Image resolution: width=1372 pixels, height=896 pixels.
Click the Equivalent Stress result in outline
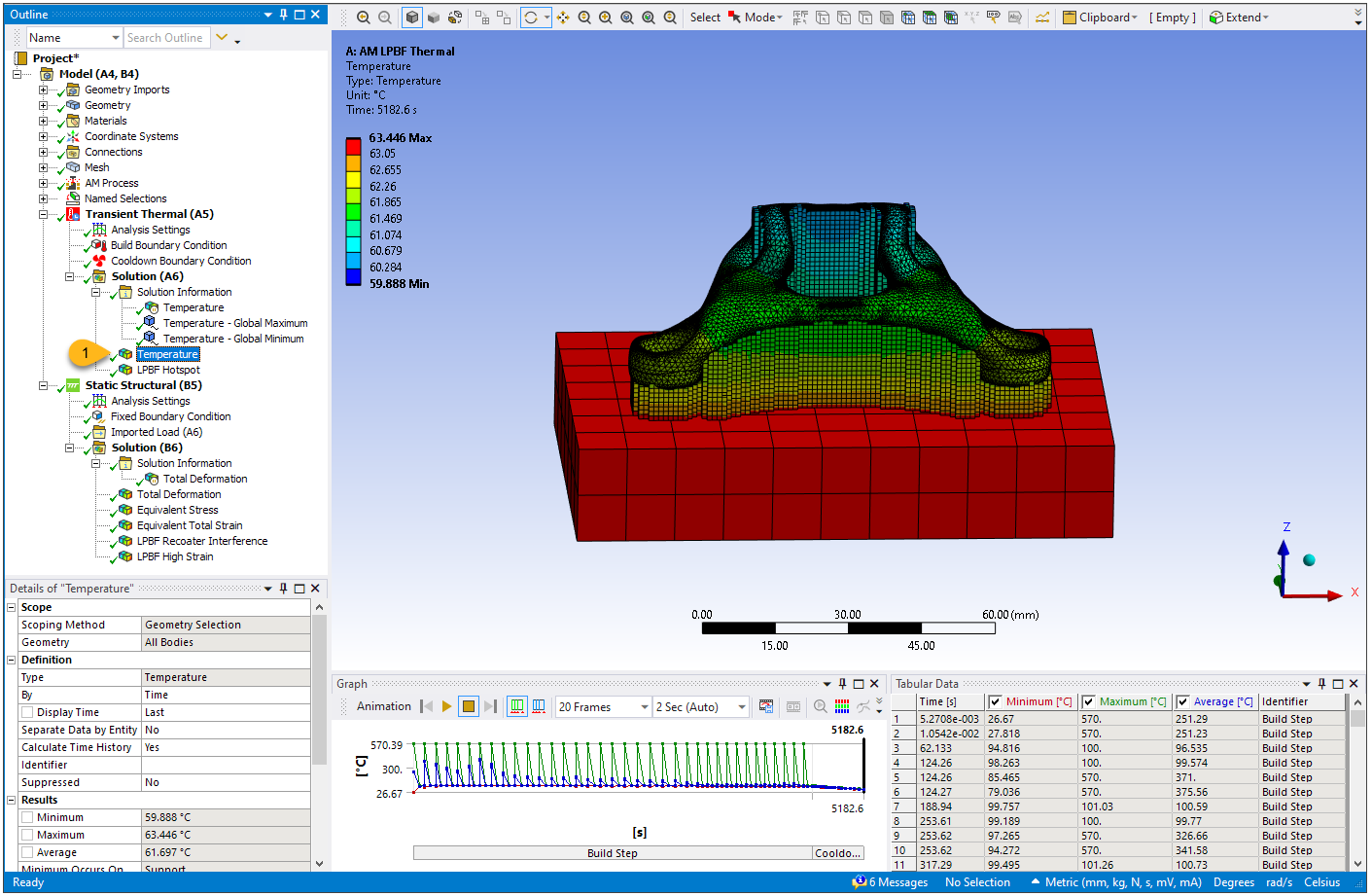(177, 510)
